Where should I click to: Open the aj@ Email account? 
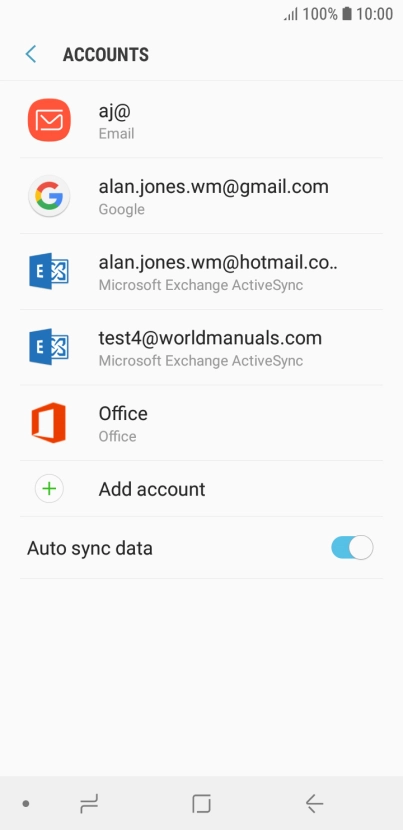(201, 120)
